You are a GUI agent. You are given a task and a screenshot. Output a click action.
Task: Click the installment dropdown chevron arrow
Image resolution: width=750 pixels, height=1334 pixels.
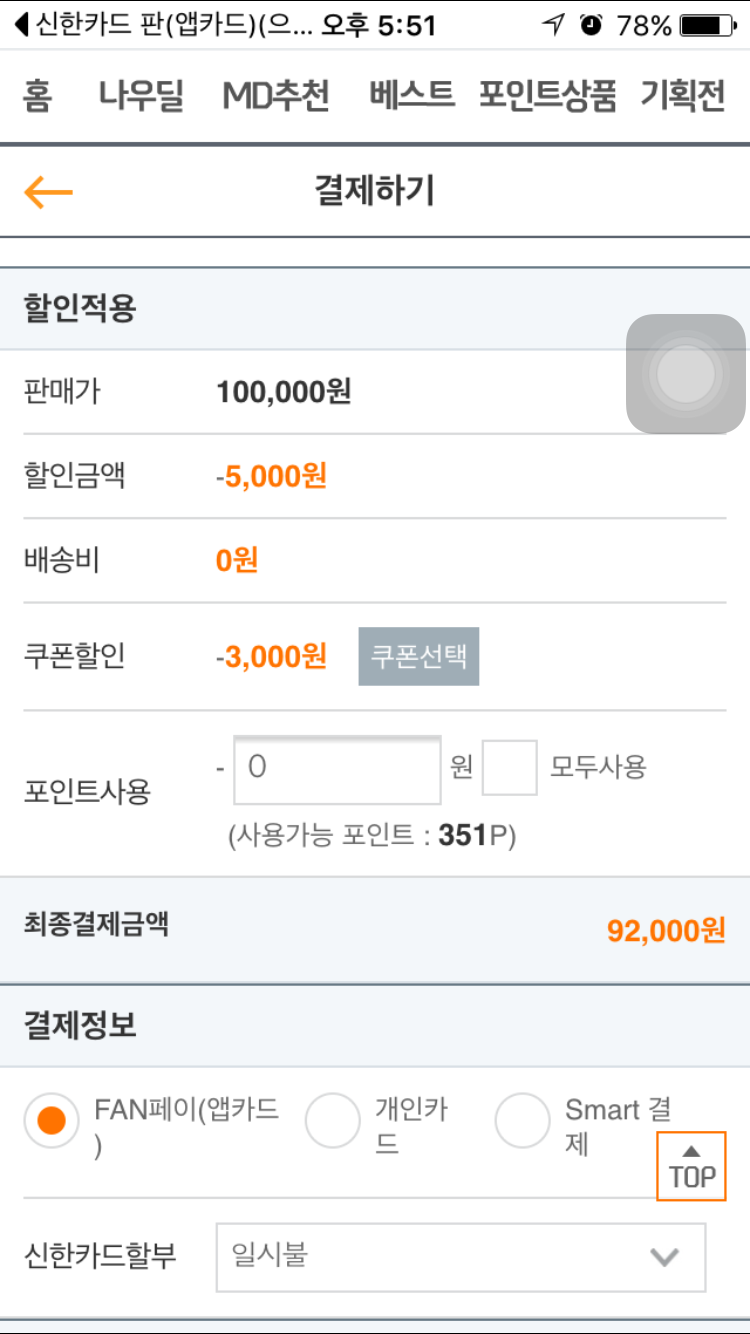pyautogui.click(x=664, y=1257)
